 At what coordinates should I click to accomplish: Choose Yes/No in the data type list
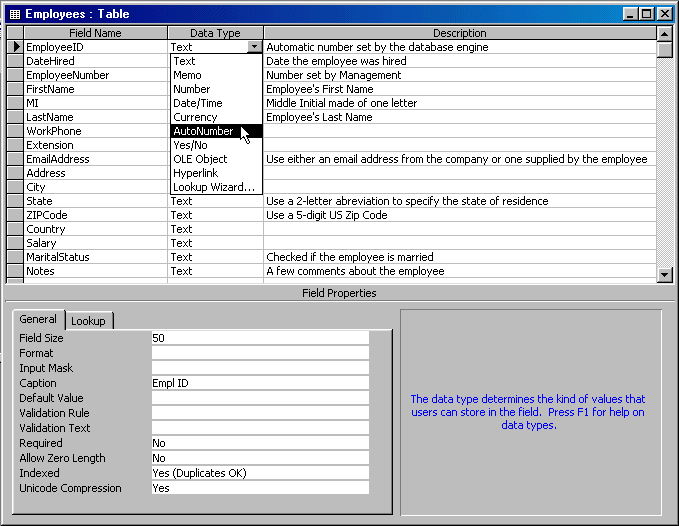pyautogui.click(x=216, y=145)
